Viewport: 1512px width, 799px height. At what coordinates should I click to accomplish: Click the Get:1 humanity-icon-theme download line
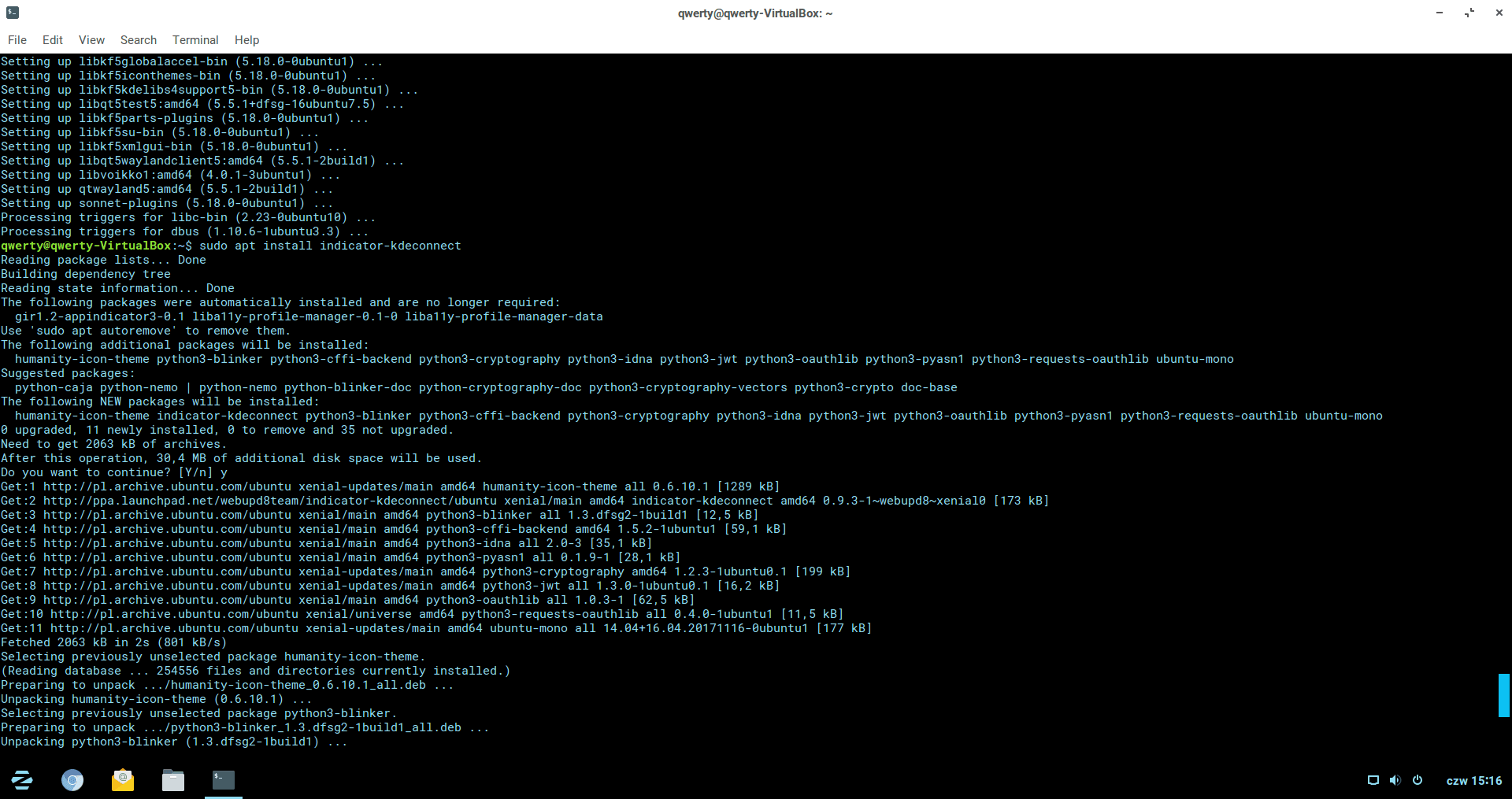[x=391, y=486]
